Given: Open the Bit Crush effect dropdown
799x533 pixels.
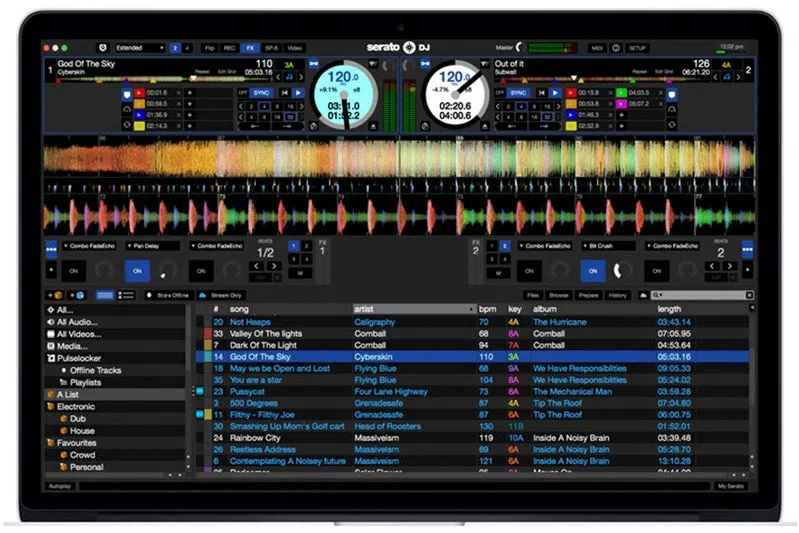Looking at the screenshot, I should tap(608, 246).
